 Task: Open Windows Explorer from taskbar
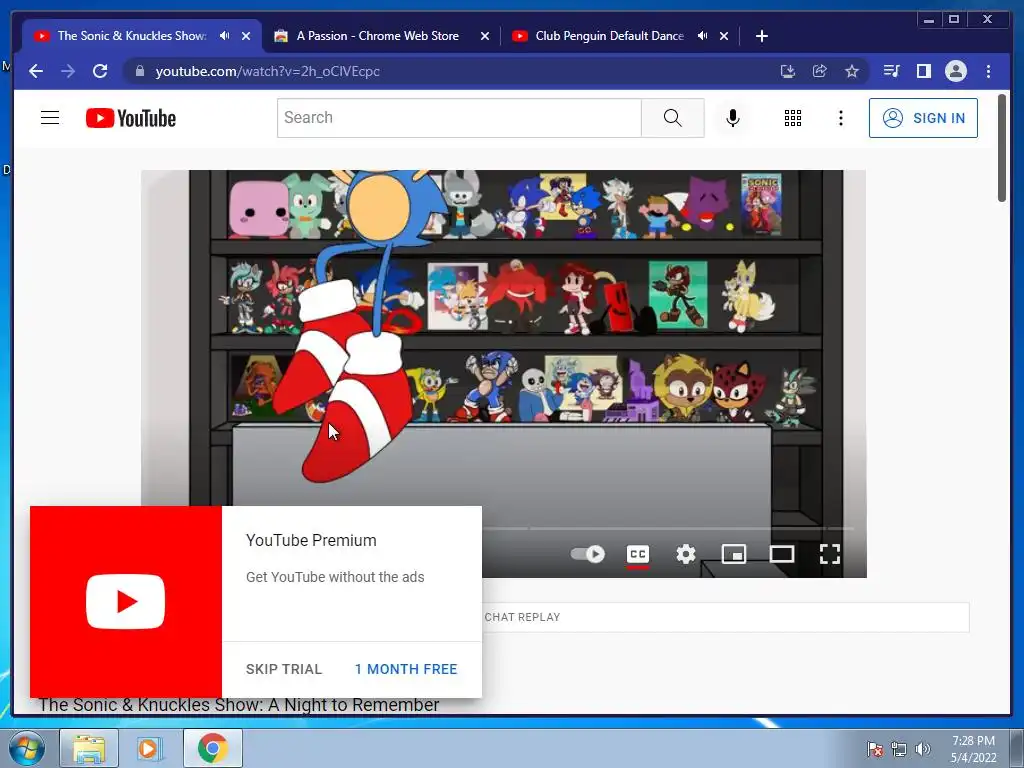click(x=89, y=748)
